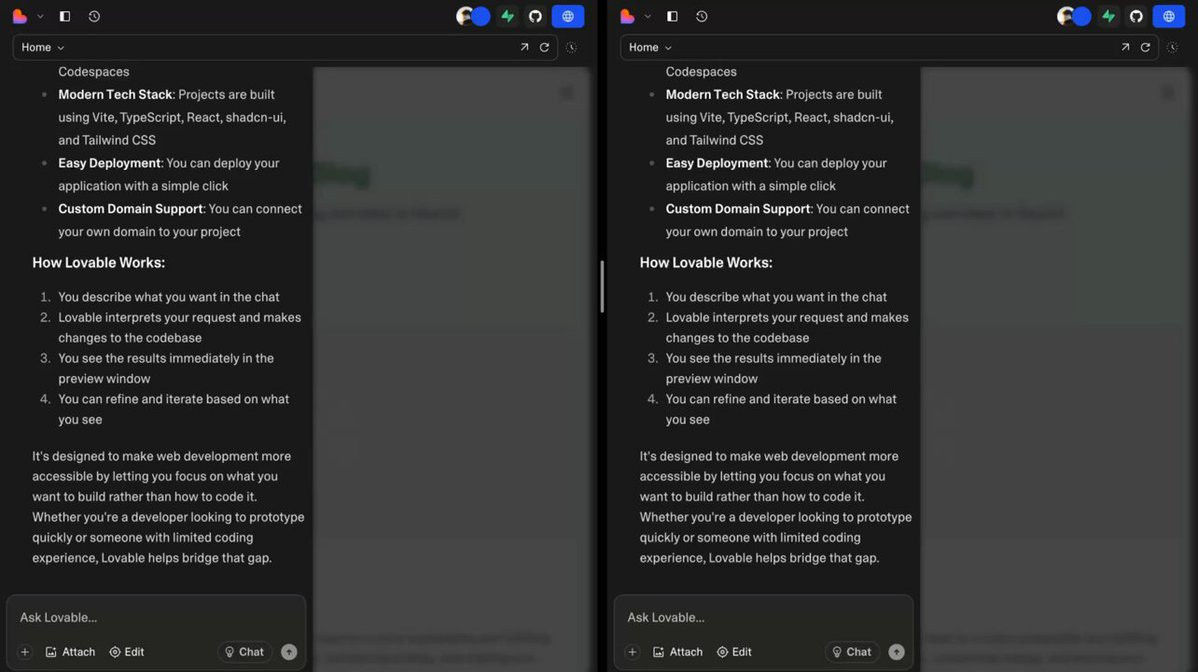
Task: Click 'Modern Tech Stack' text in right window
Action: [x=723, y=95]
